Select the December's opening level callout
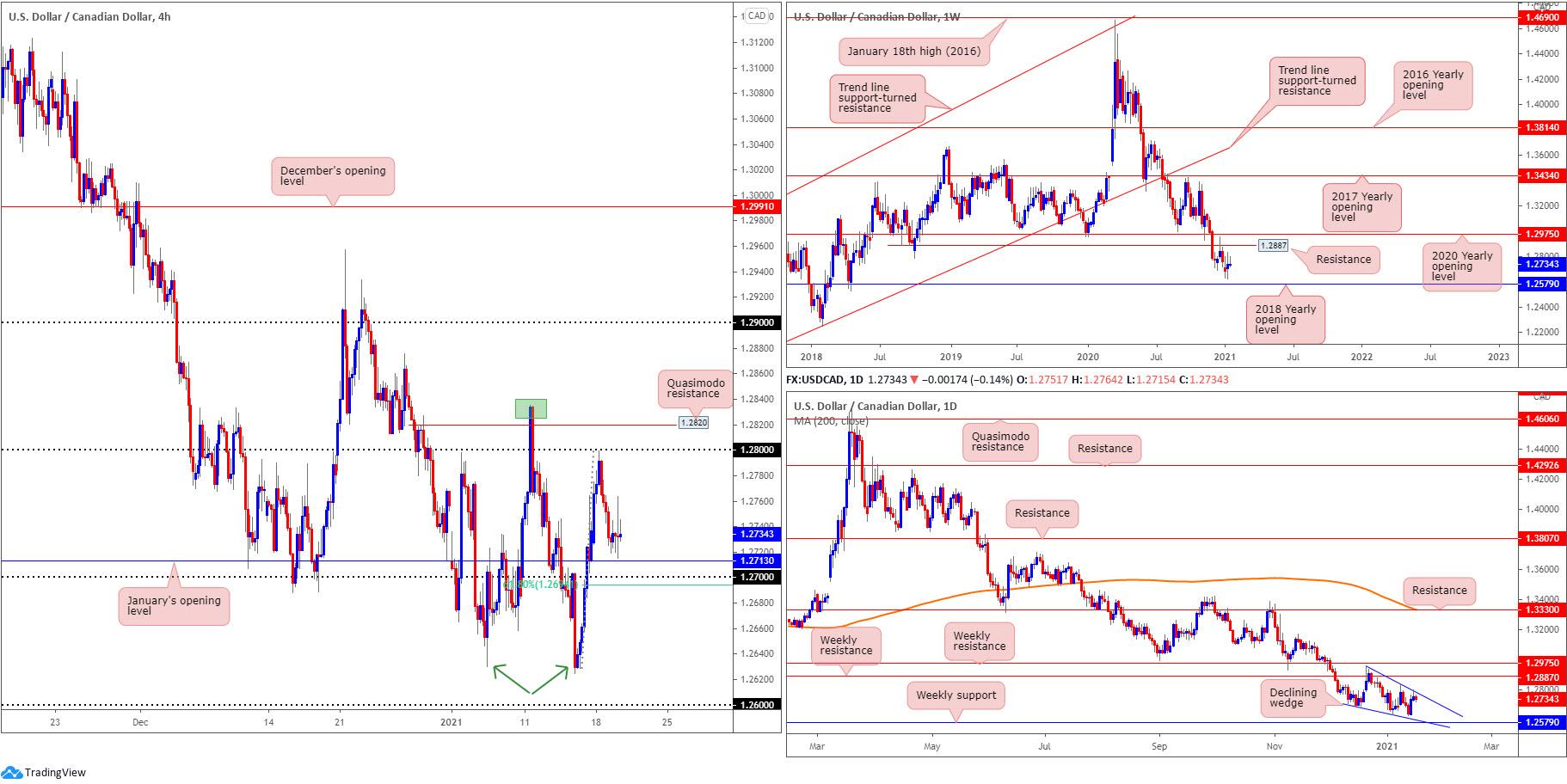This screenshot has width=1567, height=784. (x=333, y=176)
